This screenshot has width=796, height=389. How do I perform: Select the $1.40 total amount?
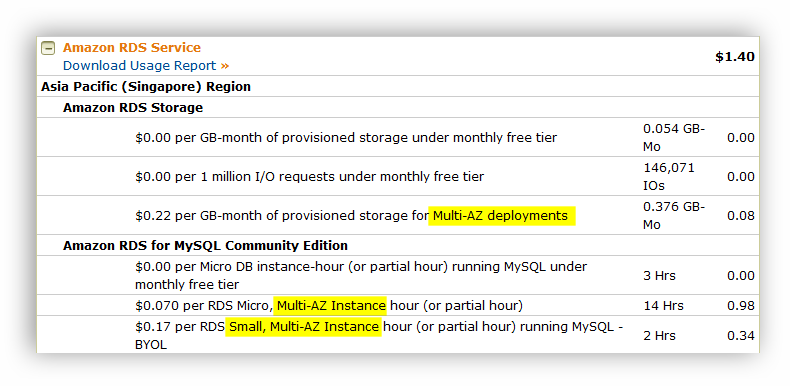tap(735, 57)
